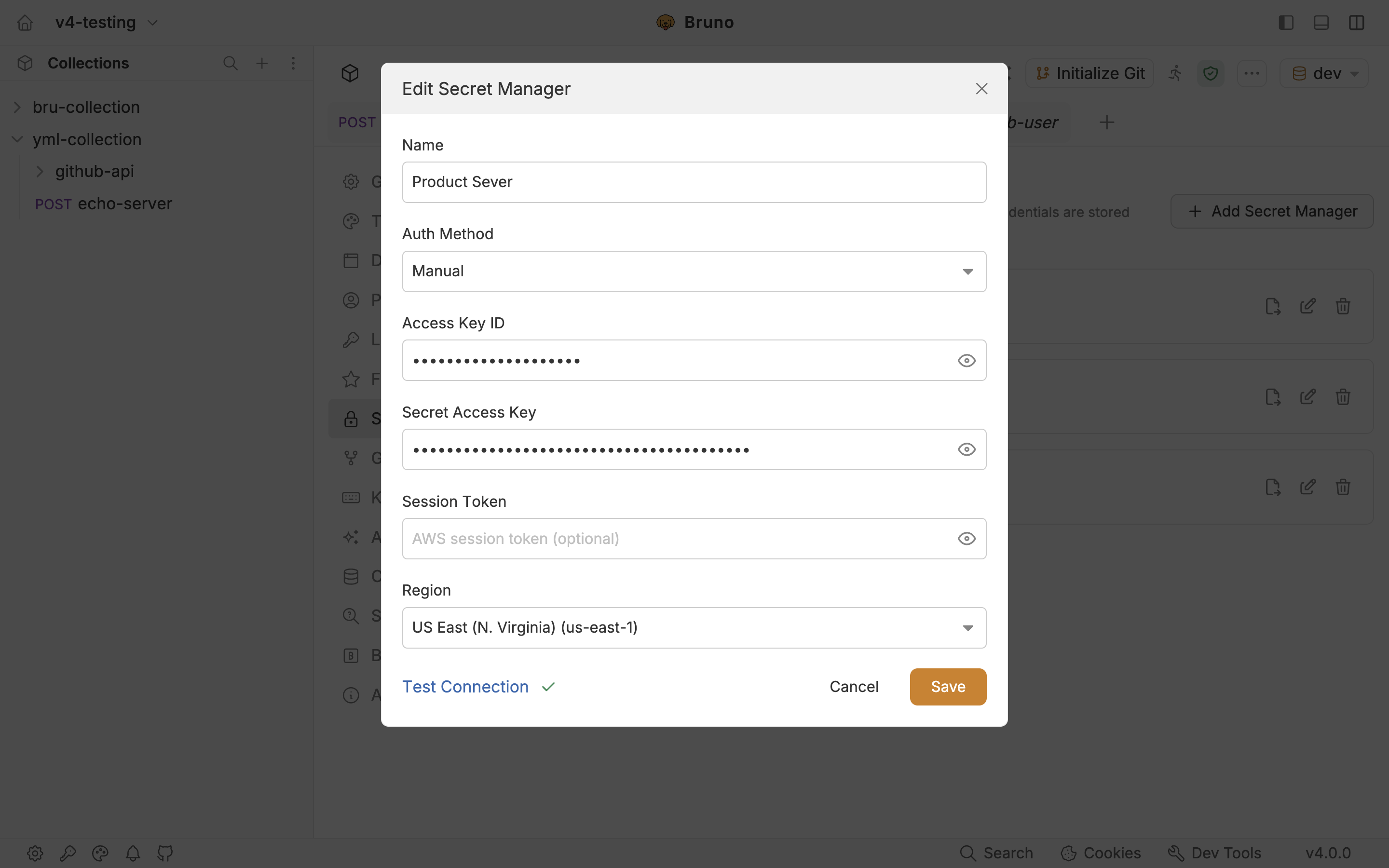Click the key icon in the status bar

[x=68, y=853]
